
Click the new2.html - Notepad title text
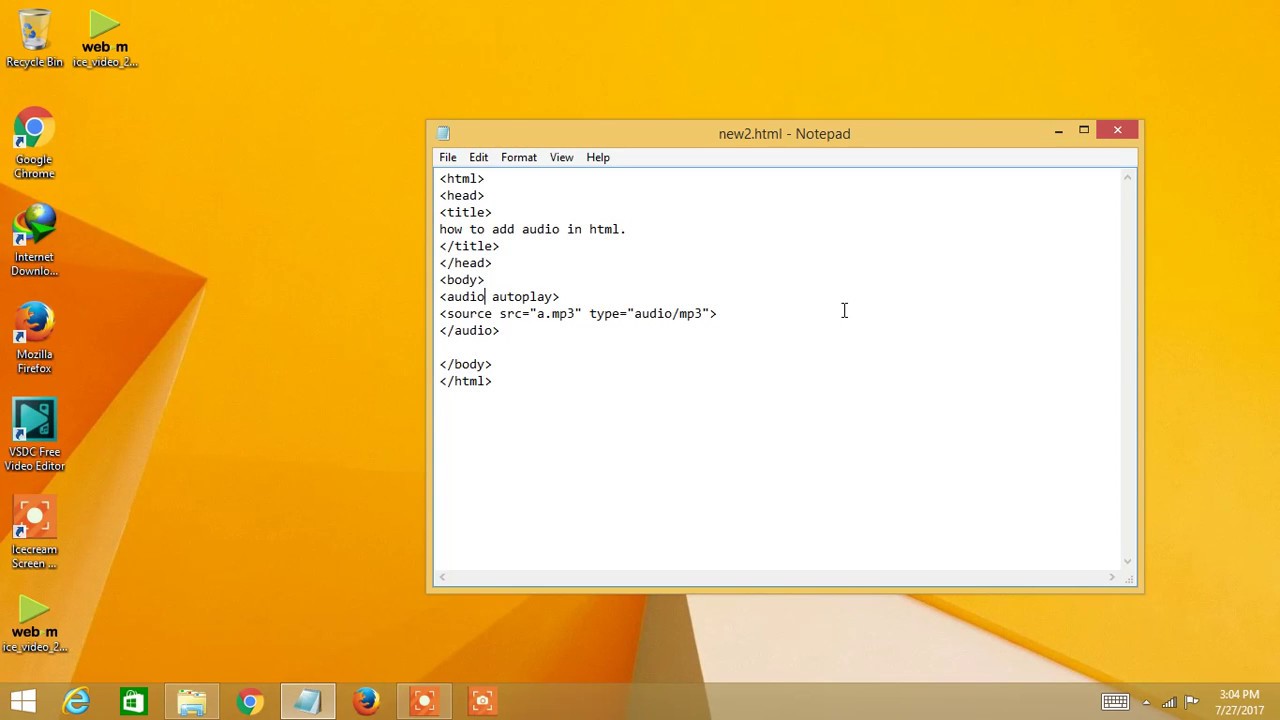click(784, 134)
